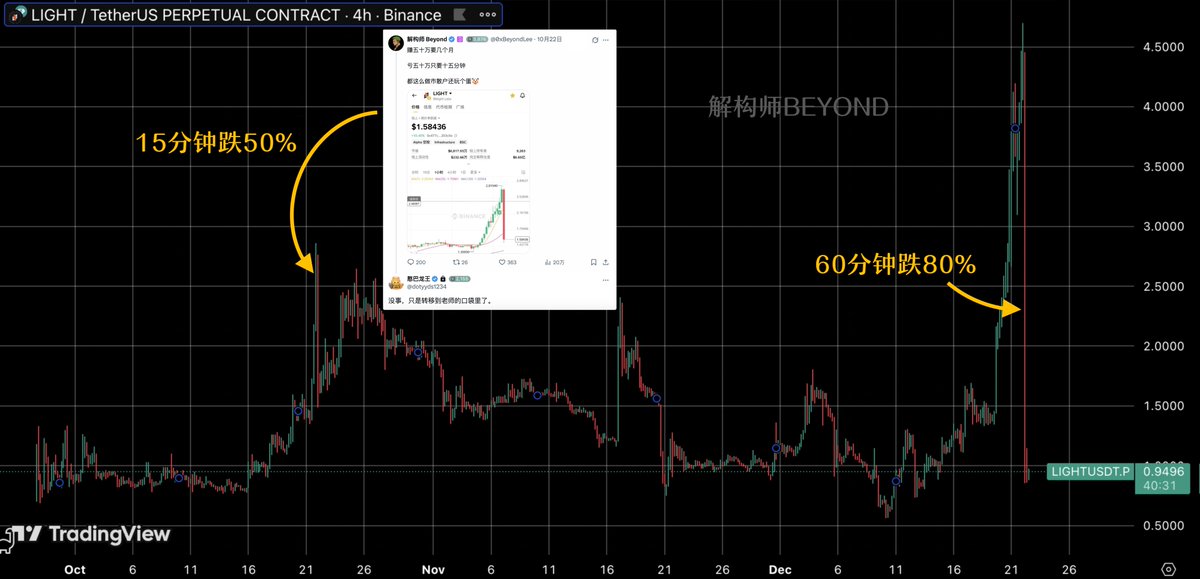Click the 0.5000 price axis label
Screen dimensions: 1200x579
(x=1162, y=525)
